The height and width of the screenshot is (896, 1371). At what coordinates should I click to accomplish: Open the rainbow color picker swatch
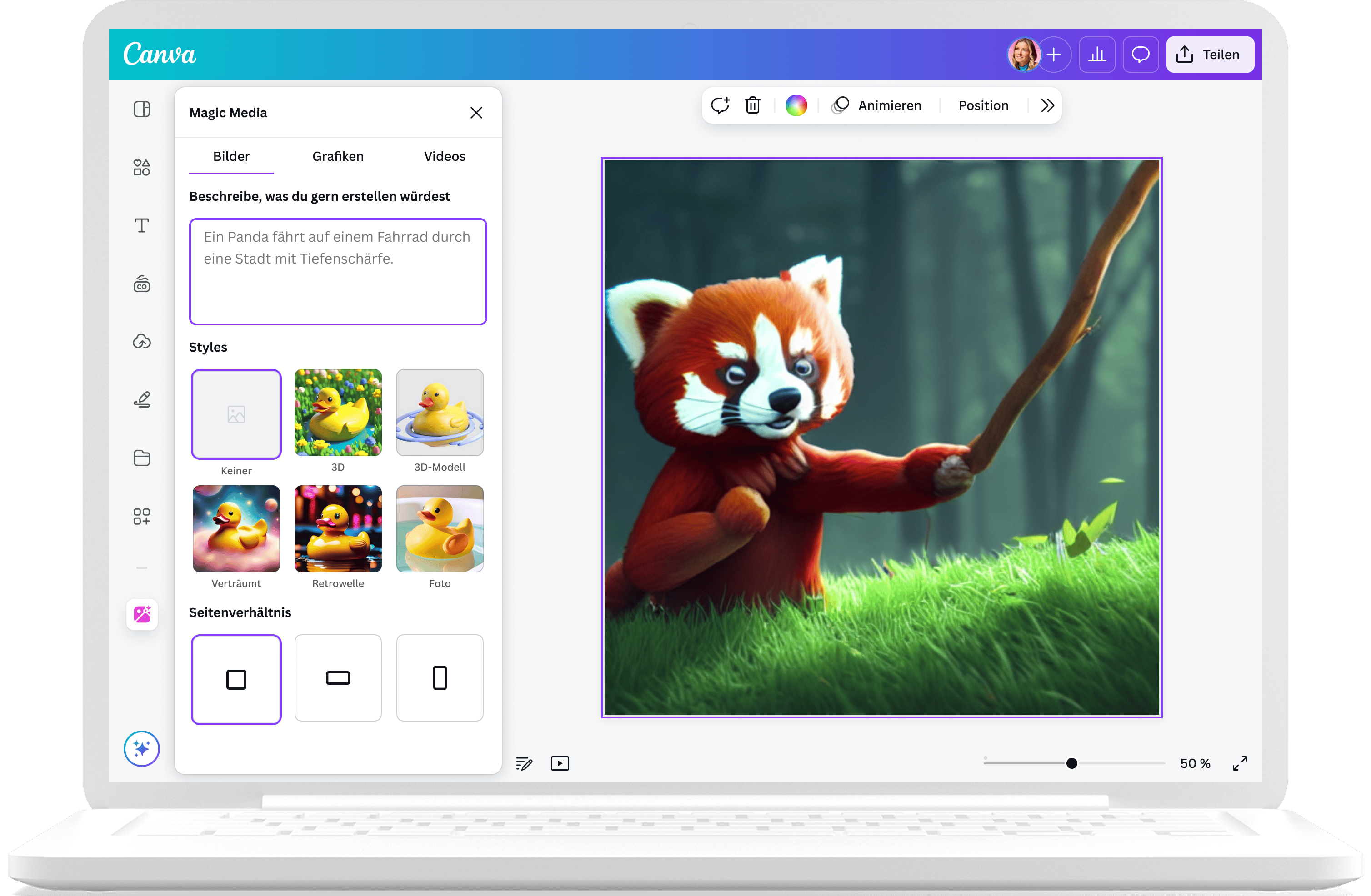click(796, 105)
